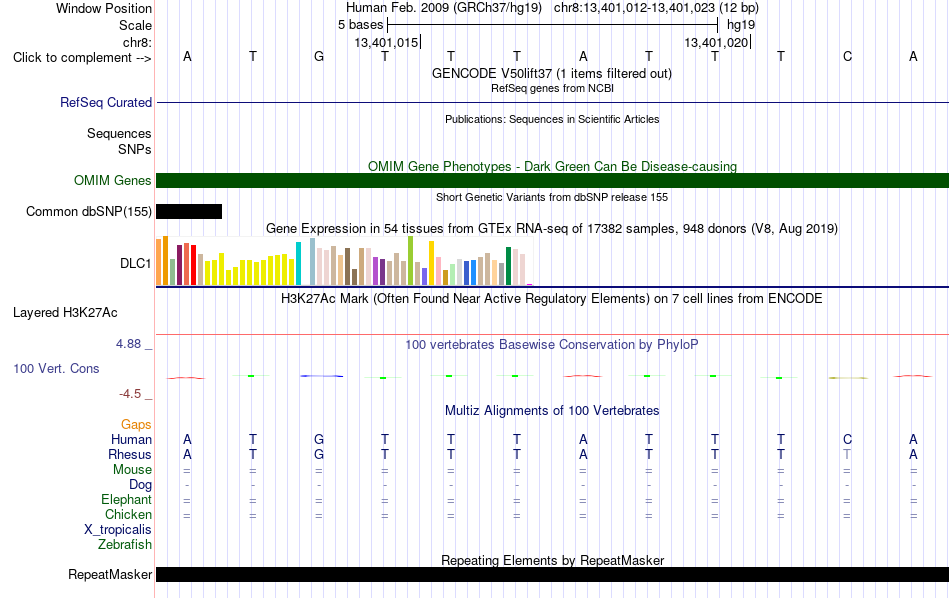Click the Rhesus species label
Image resolution: width=950 pixels, height=598 pixels.
(x=130, y=454)
